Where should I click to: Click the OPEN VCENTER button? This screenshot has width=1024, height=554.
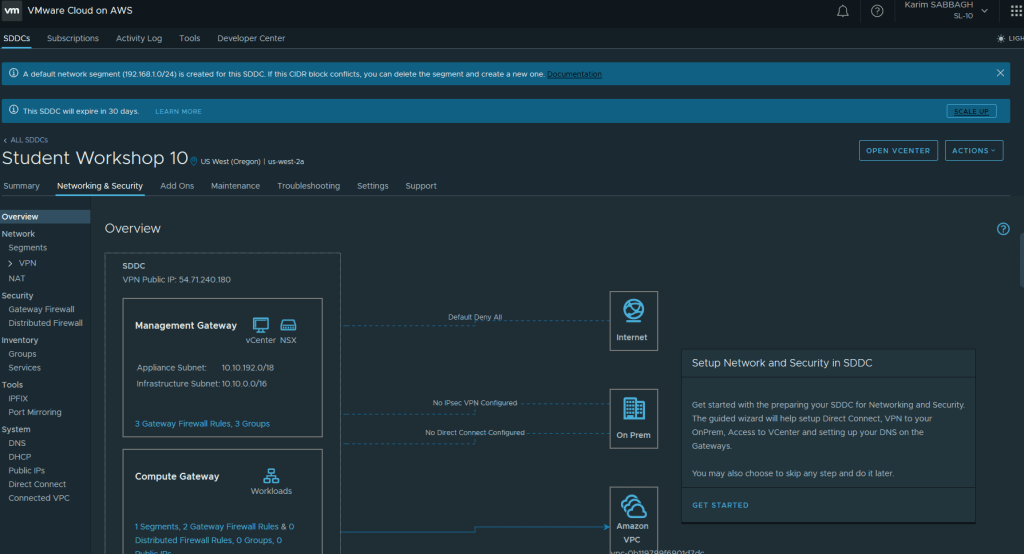(898, 151)
